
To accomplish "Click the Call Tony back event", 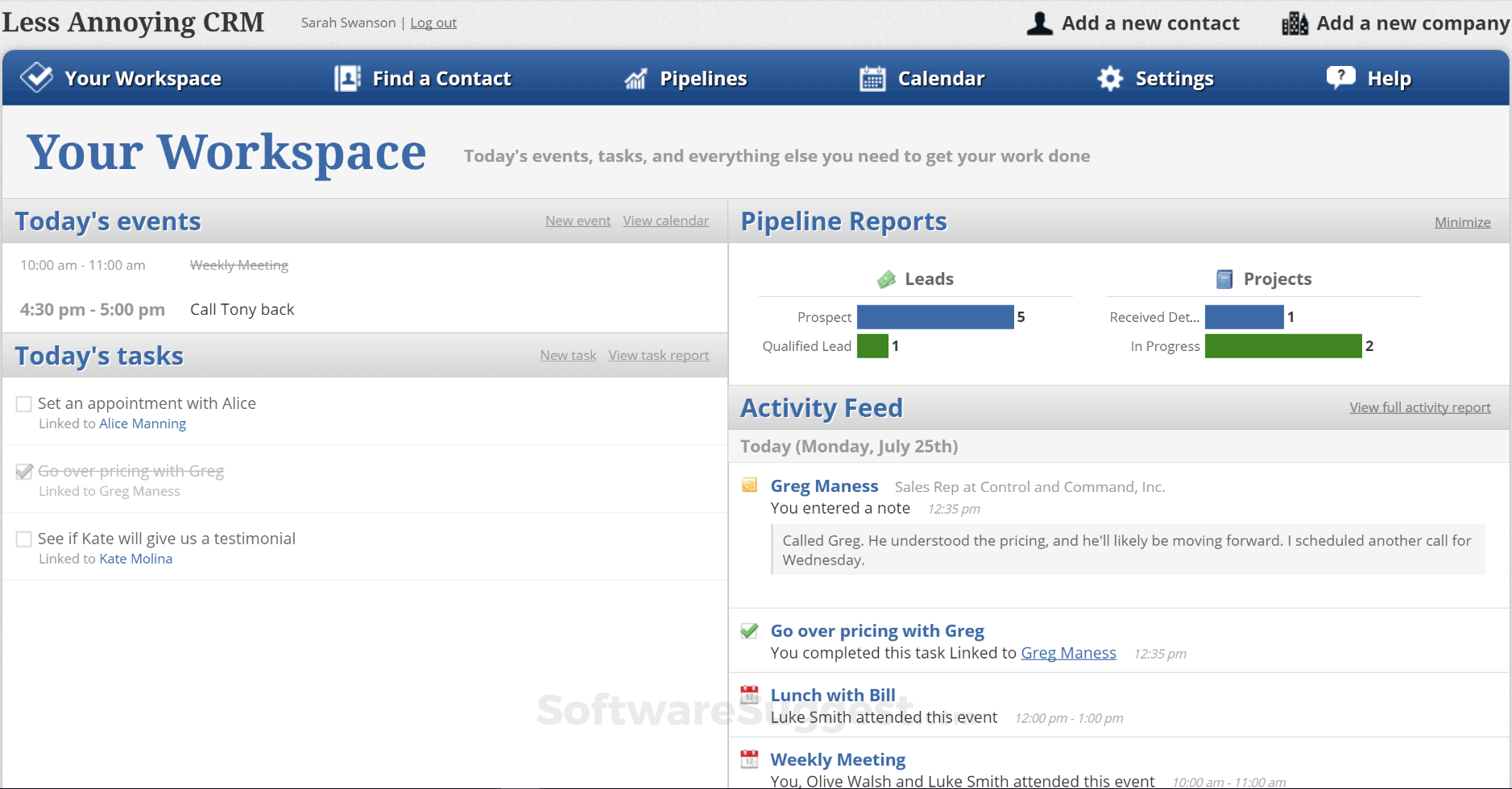I will (x=242, y=309).
